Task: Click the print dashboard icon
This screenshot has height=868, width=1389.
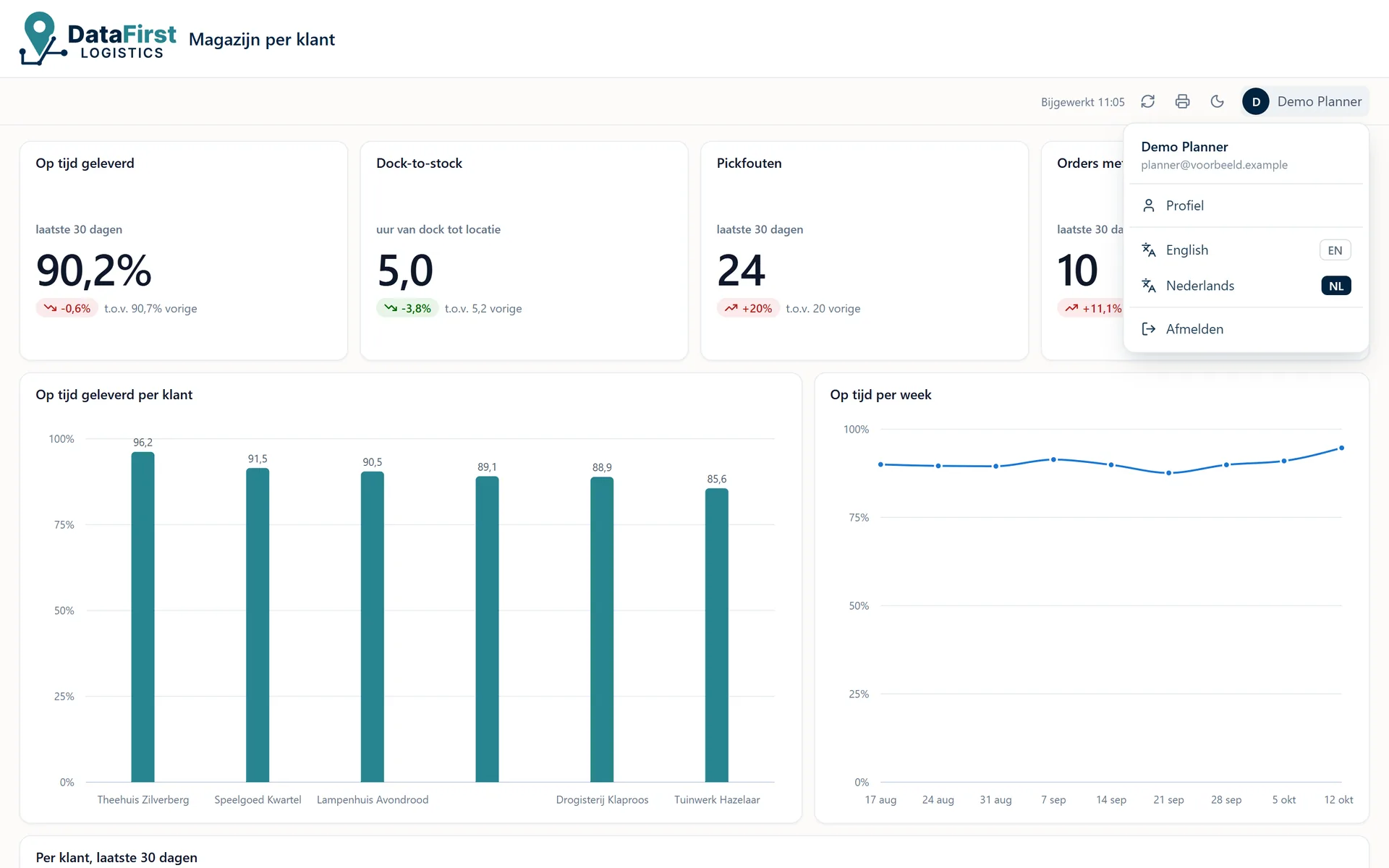Action: tap(1182, 101)
